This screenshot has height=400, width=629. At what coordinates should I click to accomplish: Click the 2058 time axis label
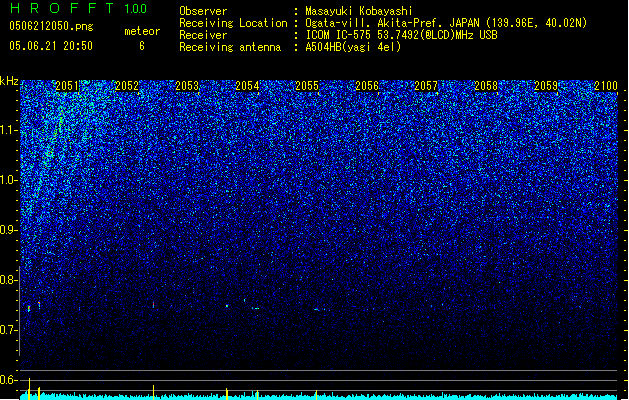pos(486,86)
